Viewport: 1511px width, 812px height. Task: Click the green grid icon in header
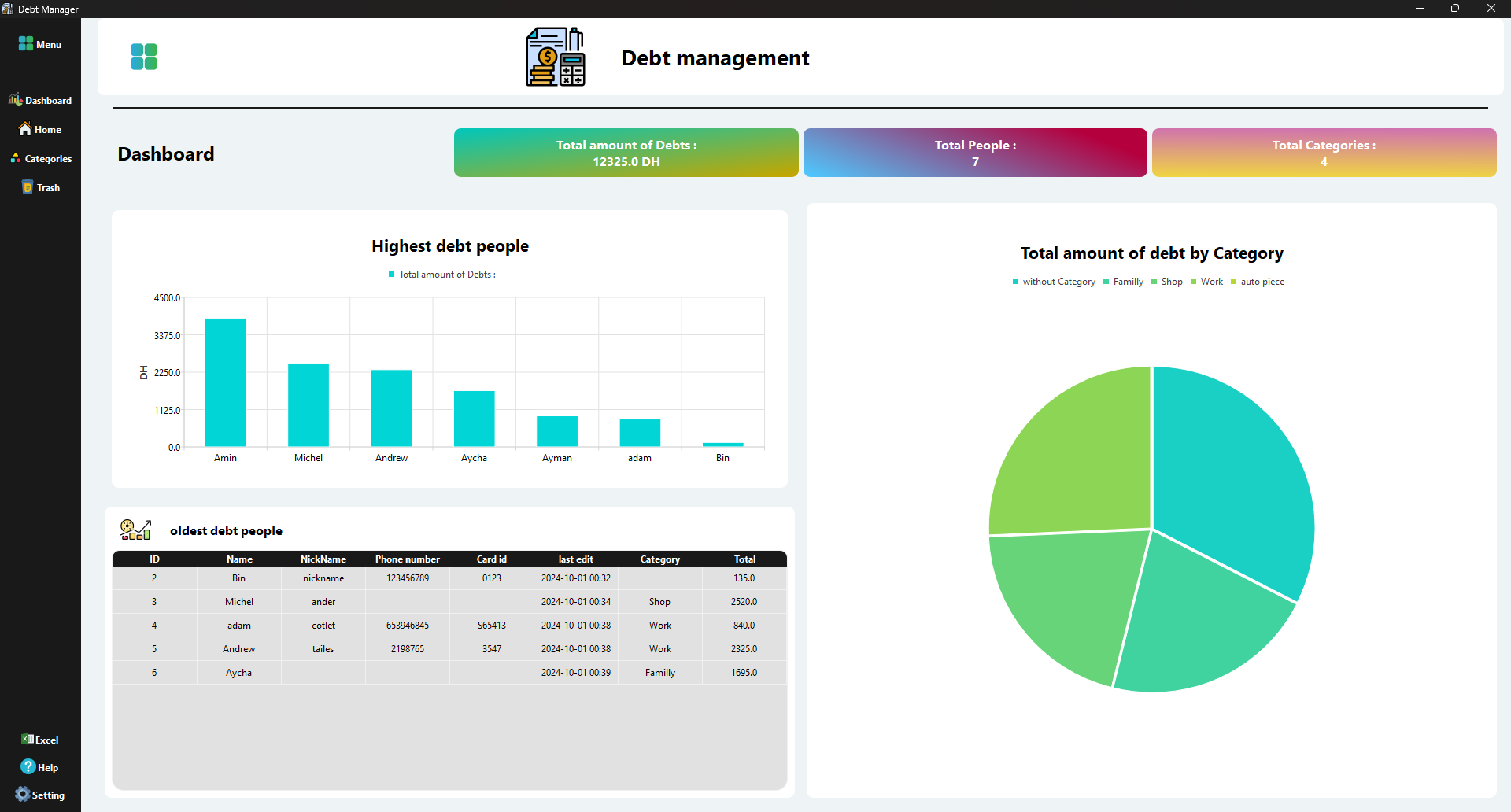(x=144, y=57)
